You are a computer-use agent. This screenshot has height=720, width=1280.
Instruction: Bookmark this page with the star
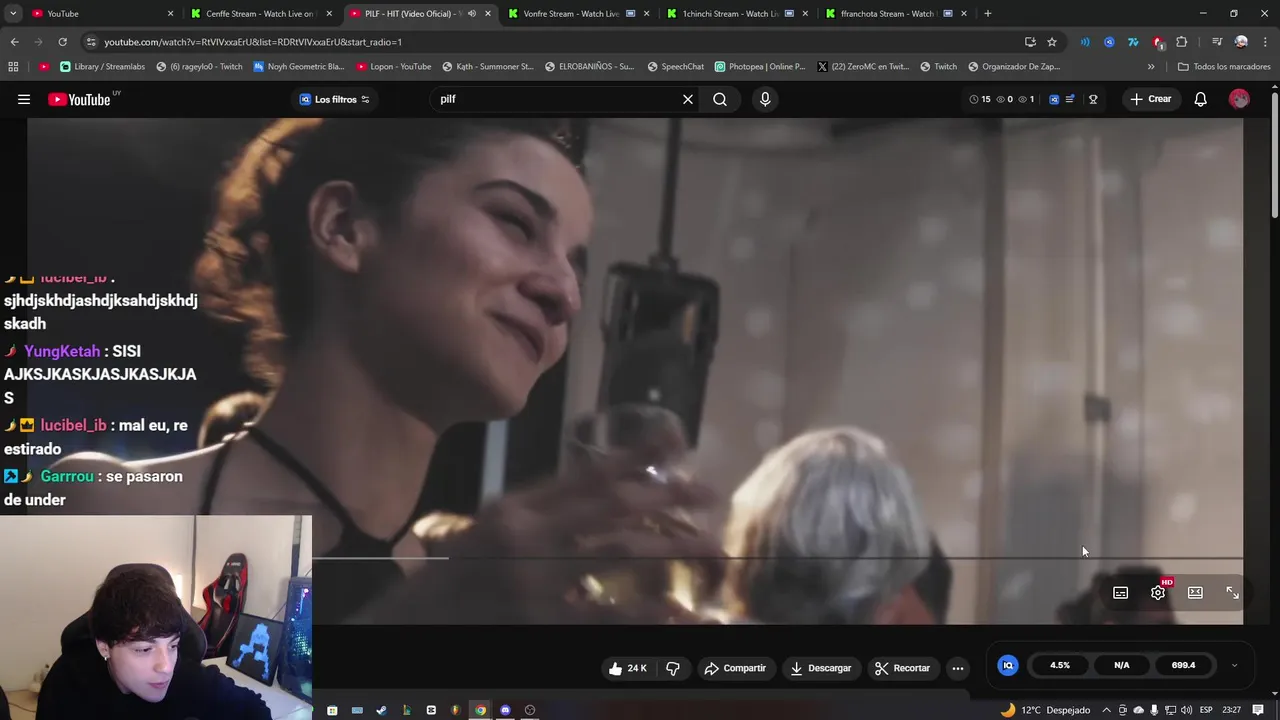[x=1052, y=42]
